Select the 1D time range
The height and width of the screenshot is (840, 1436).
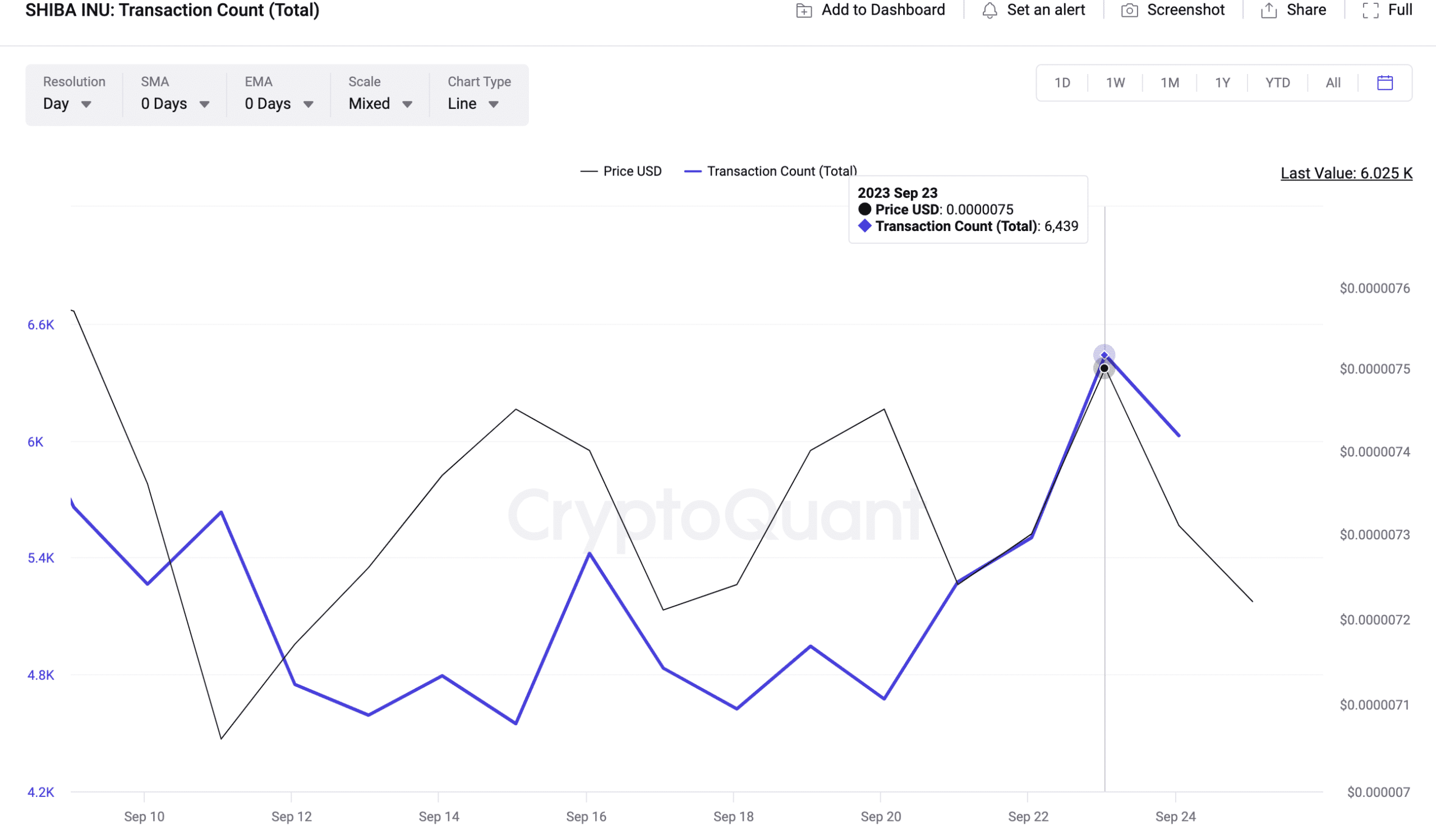click(x=1062, y=83)
